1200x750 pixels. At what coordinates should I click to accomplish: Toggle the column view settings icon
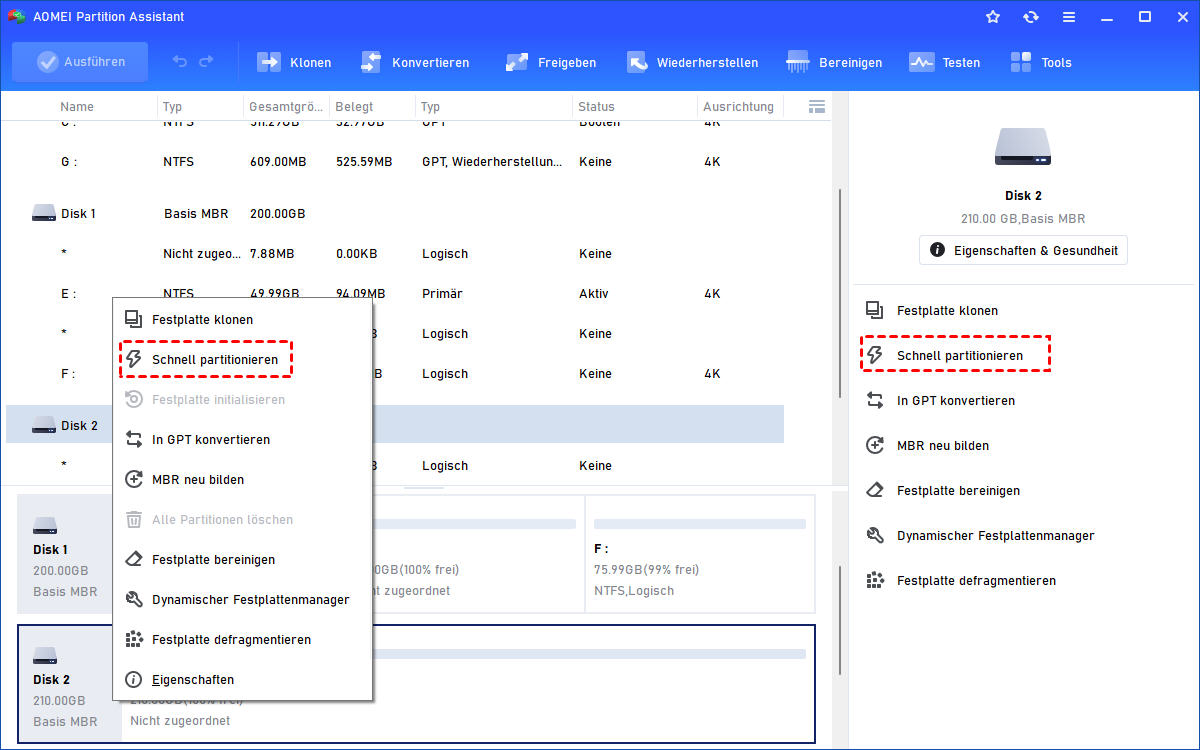click(x=817, y=106)
